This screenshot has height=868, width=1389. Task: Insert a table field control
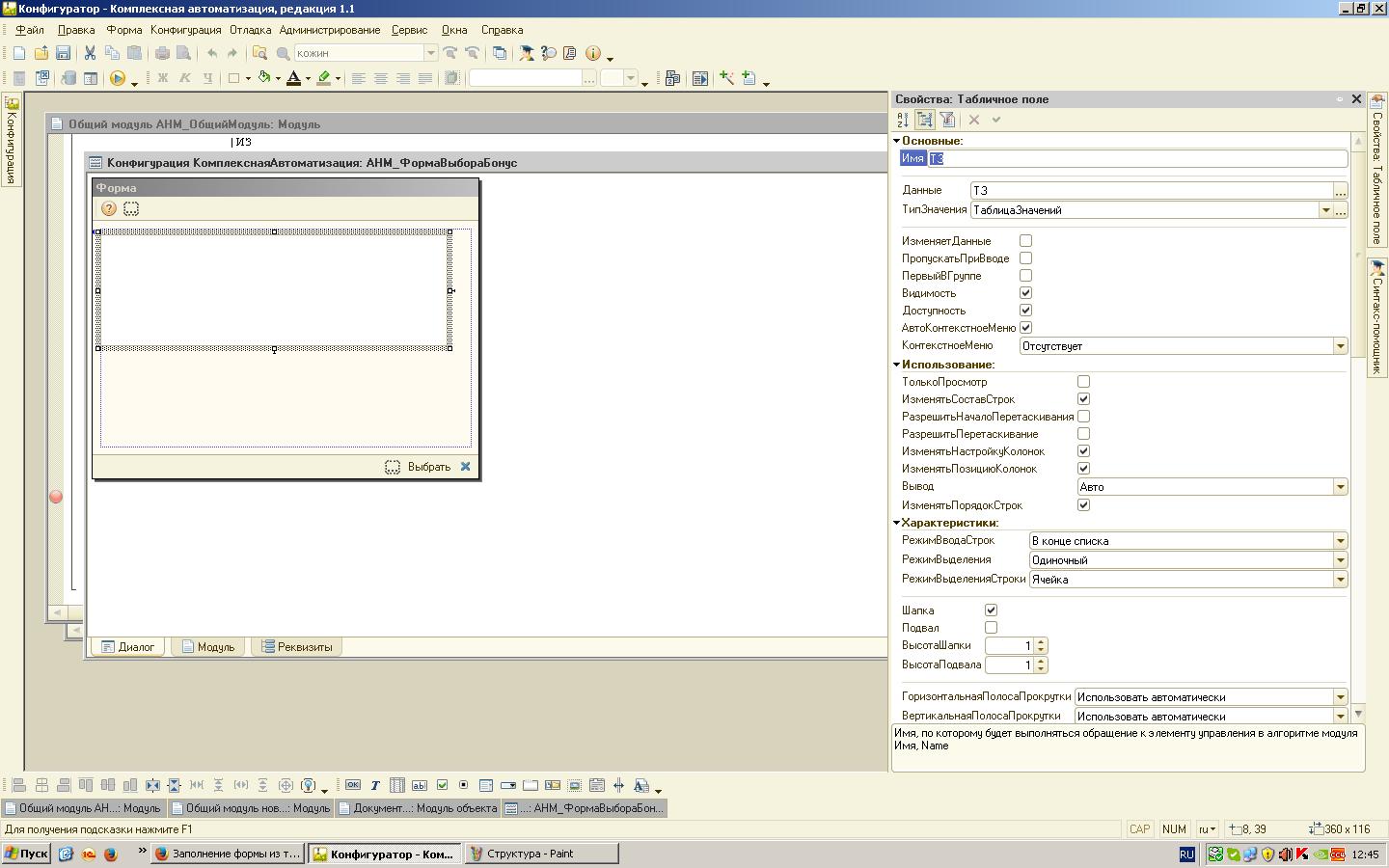point(397,785)
